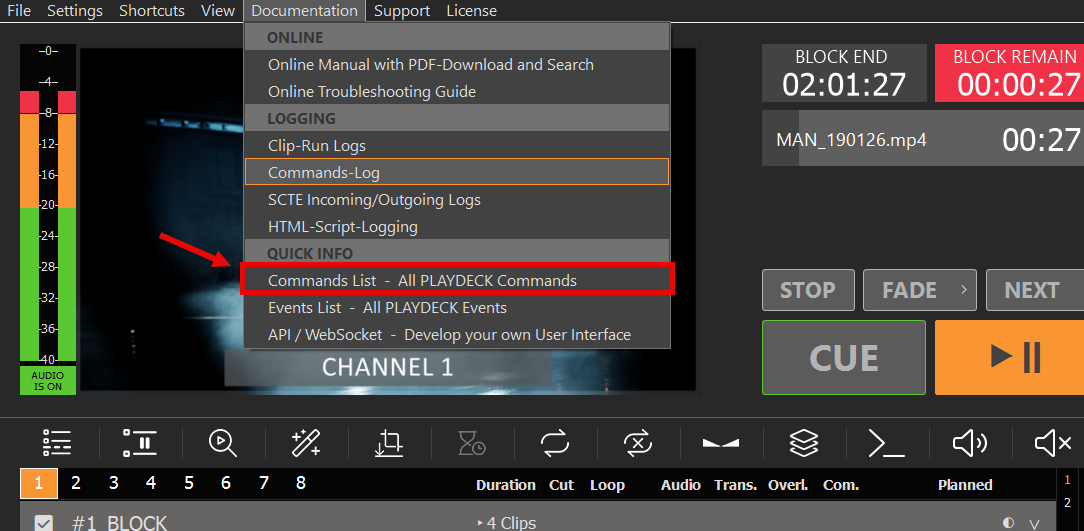Screen dimensions: 1084x531
Task: Open the View menu
Action: tap(218, 10)
